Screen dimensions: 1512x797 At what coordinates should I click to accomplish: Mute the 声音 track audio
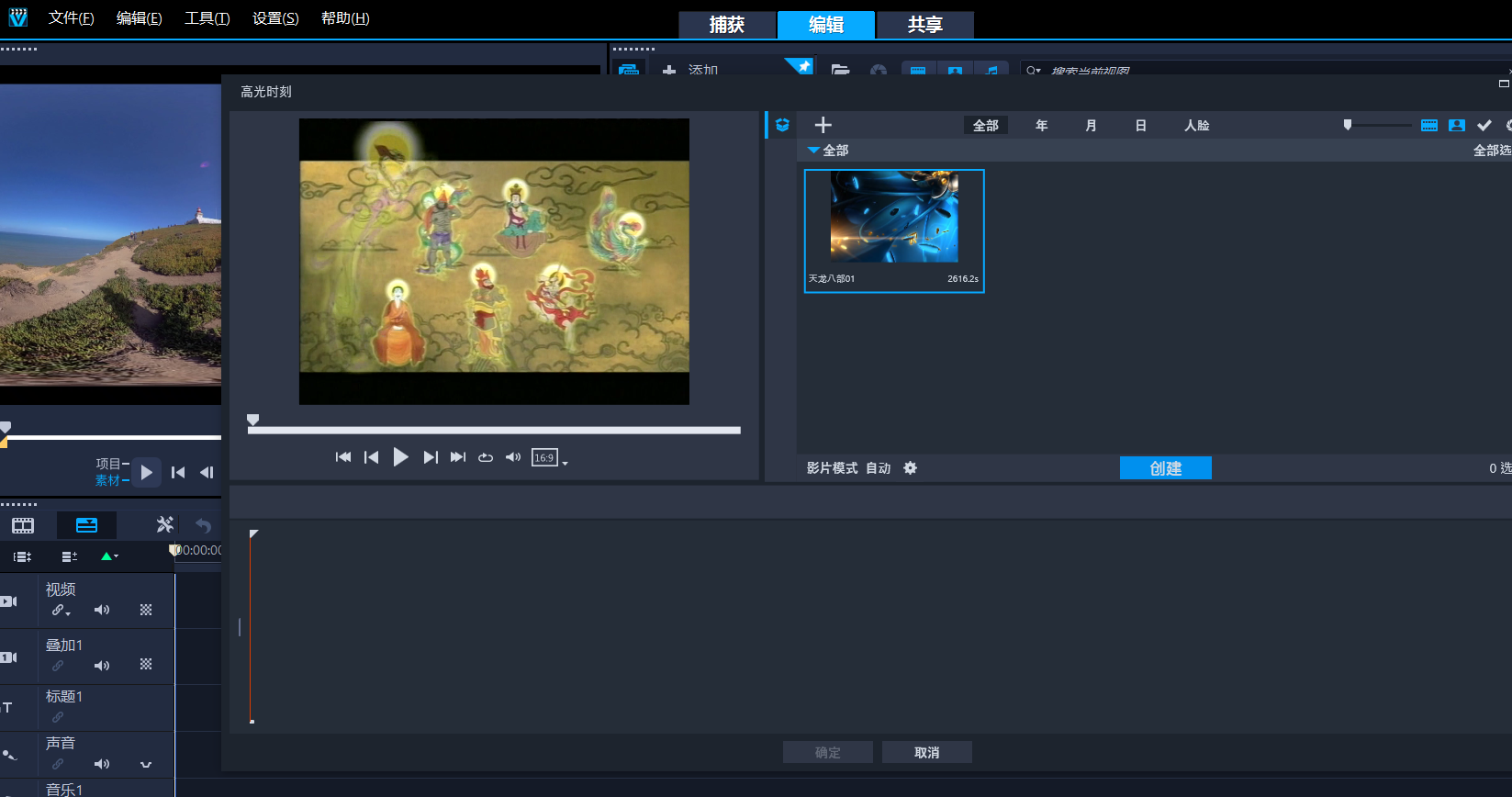(x=102, y=764)
